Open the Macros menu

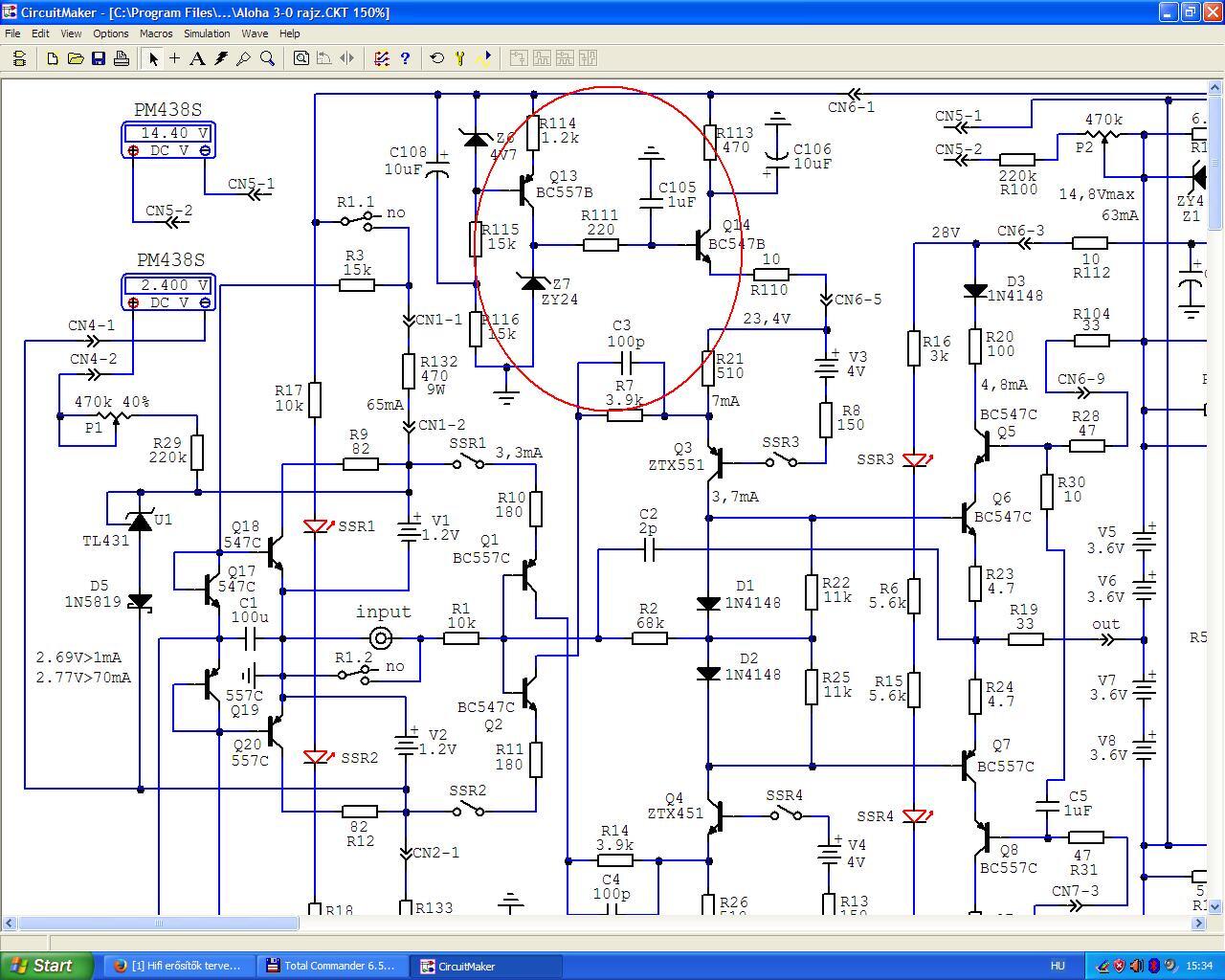(x=156, y=33)
